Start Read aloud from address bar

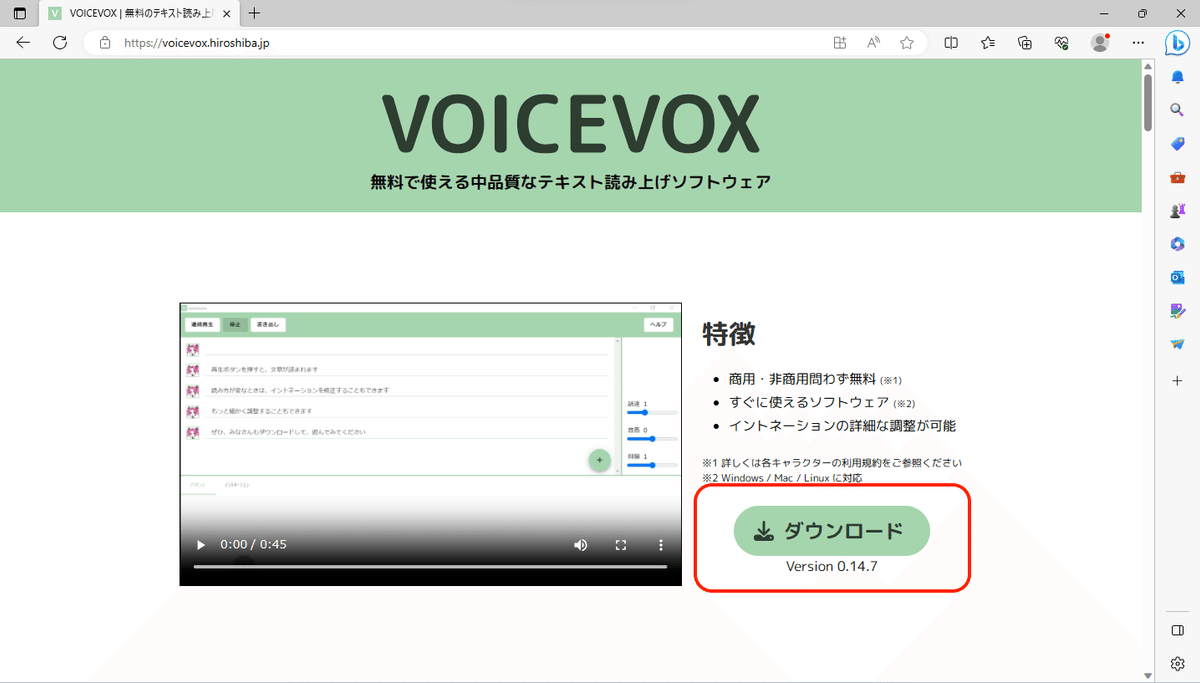tap(873, 43)
